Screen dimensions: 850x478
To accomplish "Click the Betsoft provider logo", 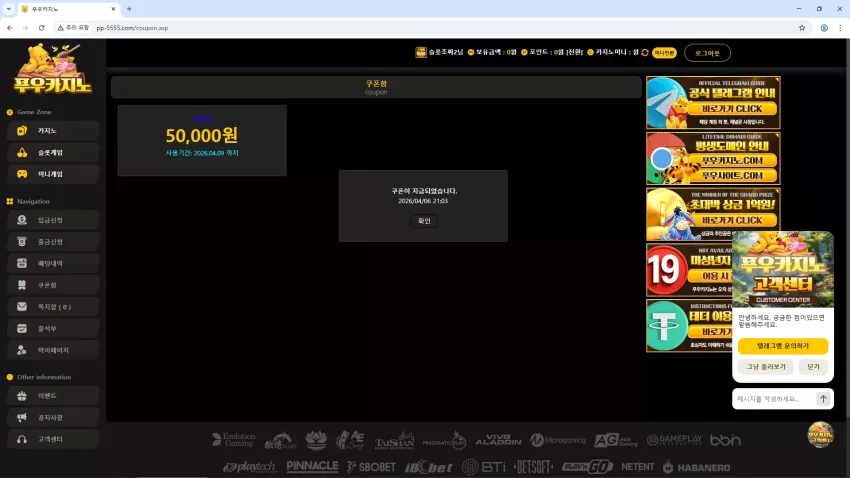I will [533, 467].
